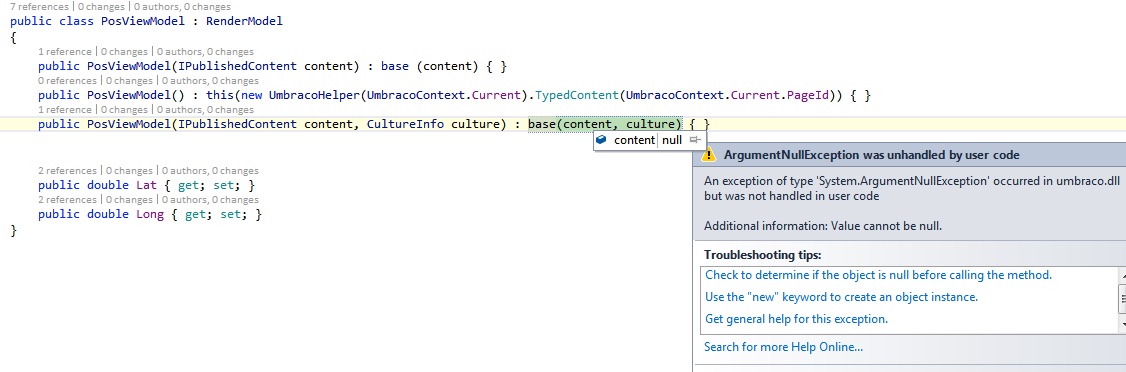Show '2 references' CodeLens above Long property

click(x=67, y=200)
